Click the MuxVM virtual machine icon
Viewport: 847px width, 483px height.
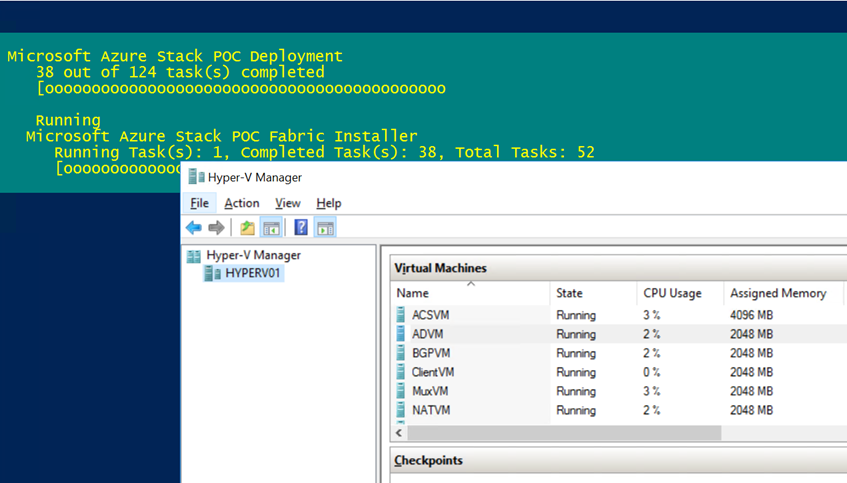tap(401, 391)
